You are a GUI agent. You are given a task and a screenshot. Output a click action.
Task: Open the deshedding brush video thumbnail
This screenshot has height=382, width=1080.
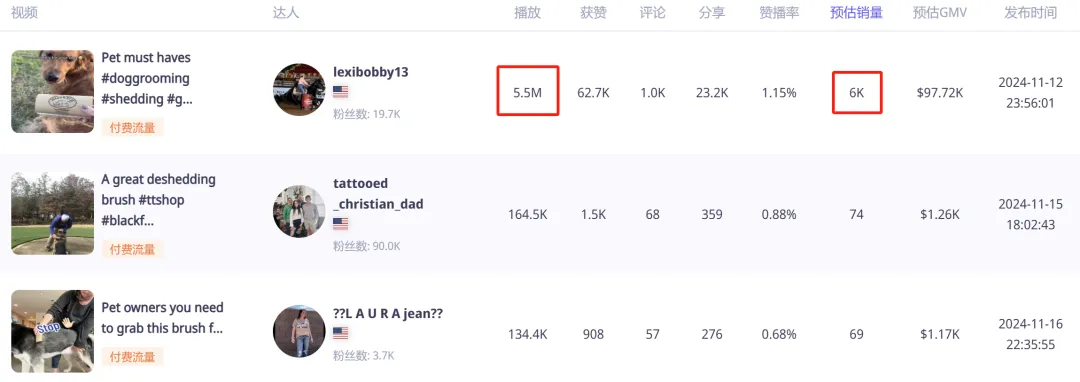tap(52, 213)
